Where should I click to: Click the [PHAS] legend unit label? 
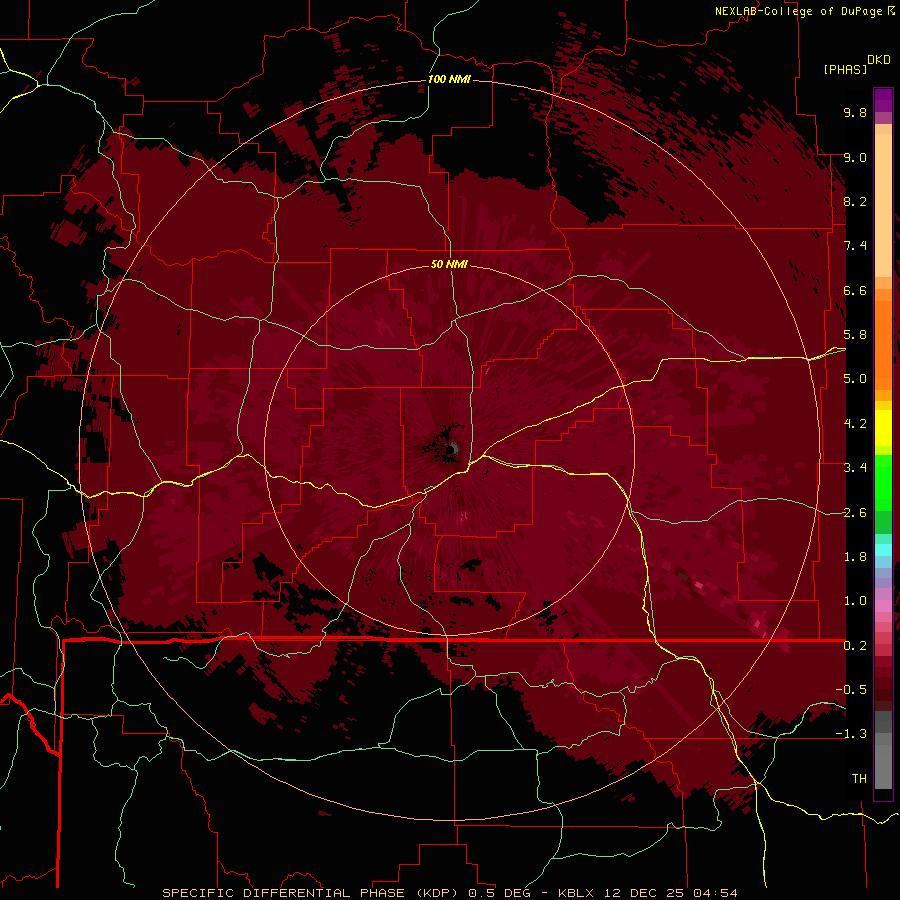(845, 69)
